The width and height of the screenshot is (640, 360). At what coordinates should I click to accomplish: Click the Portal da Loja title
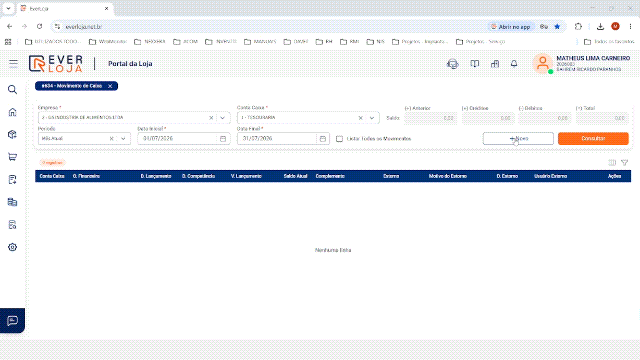(130, 64)
